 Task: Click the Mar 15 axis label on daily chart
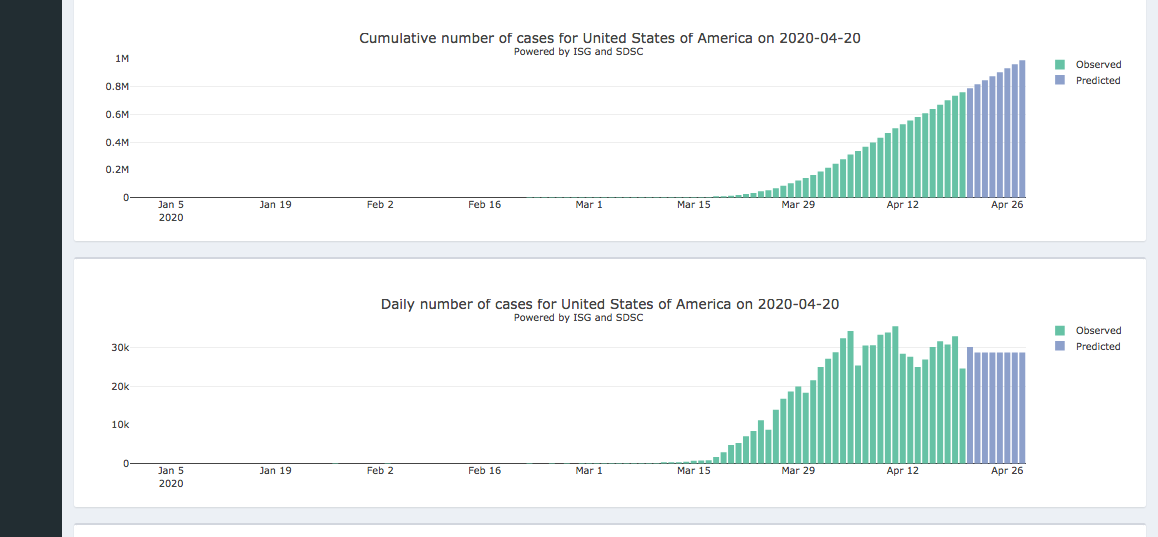[693, 471]
